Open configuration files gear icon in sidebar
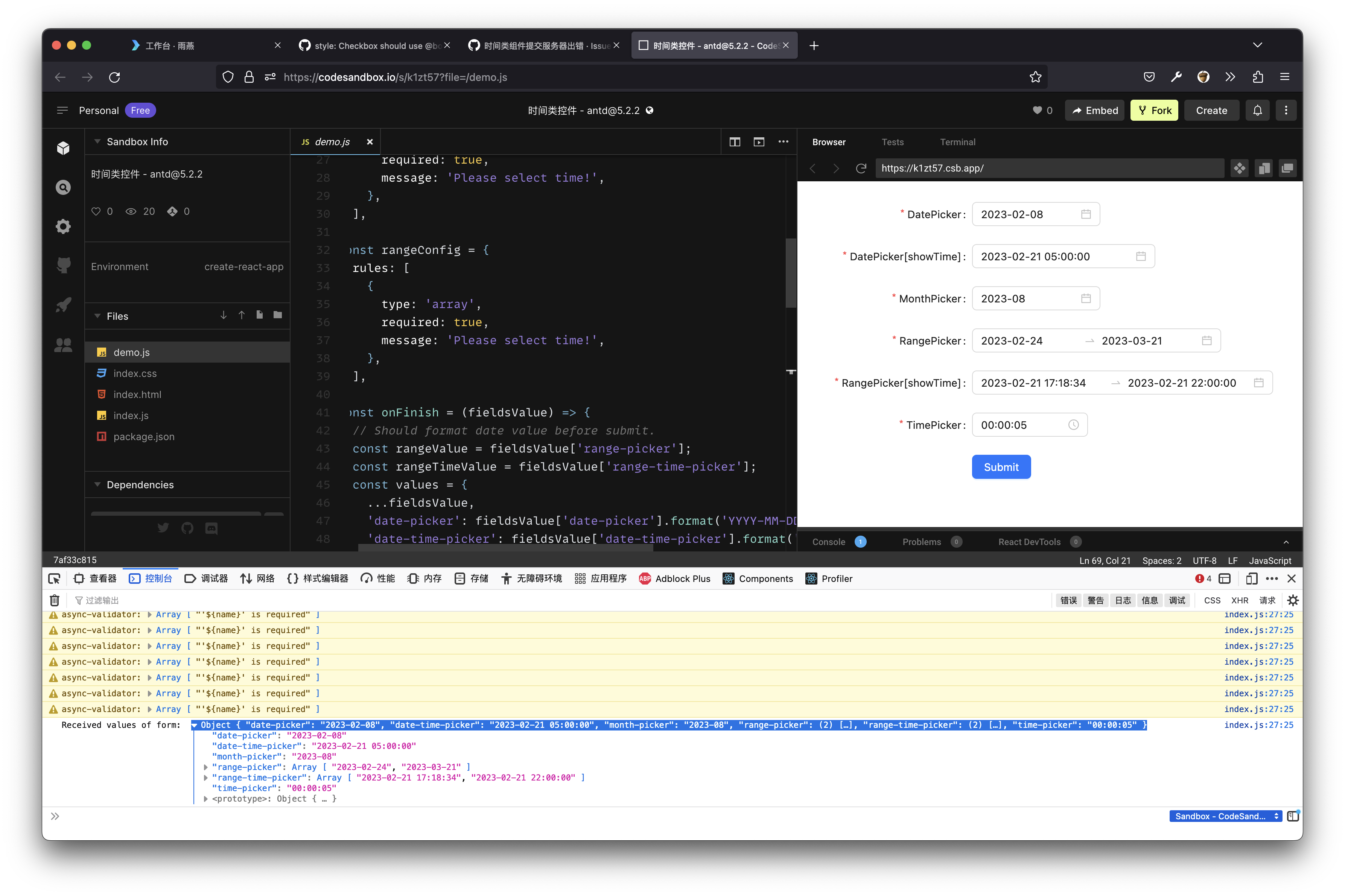Screen dimensions: 1345x896 pyautogui.click(x=63, y=226)
